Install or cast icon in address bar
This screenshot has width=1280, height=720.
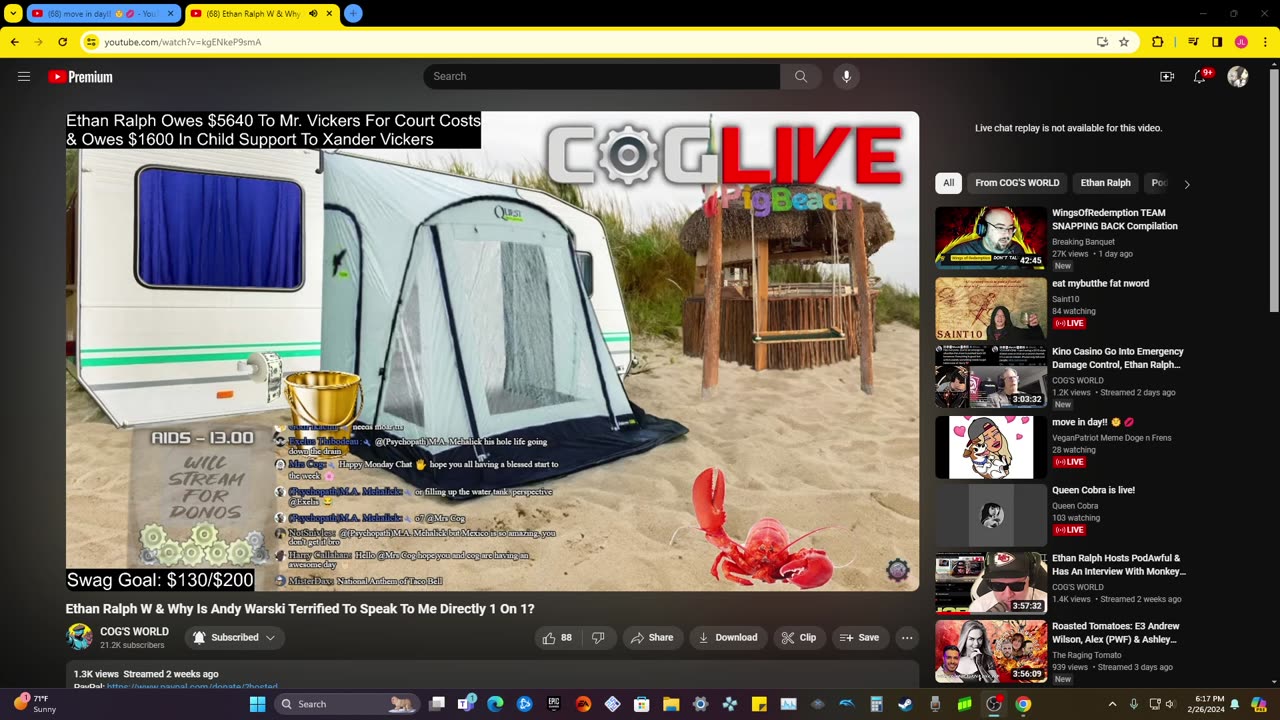click(1102, 42)
